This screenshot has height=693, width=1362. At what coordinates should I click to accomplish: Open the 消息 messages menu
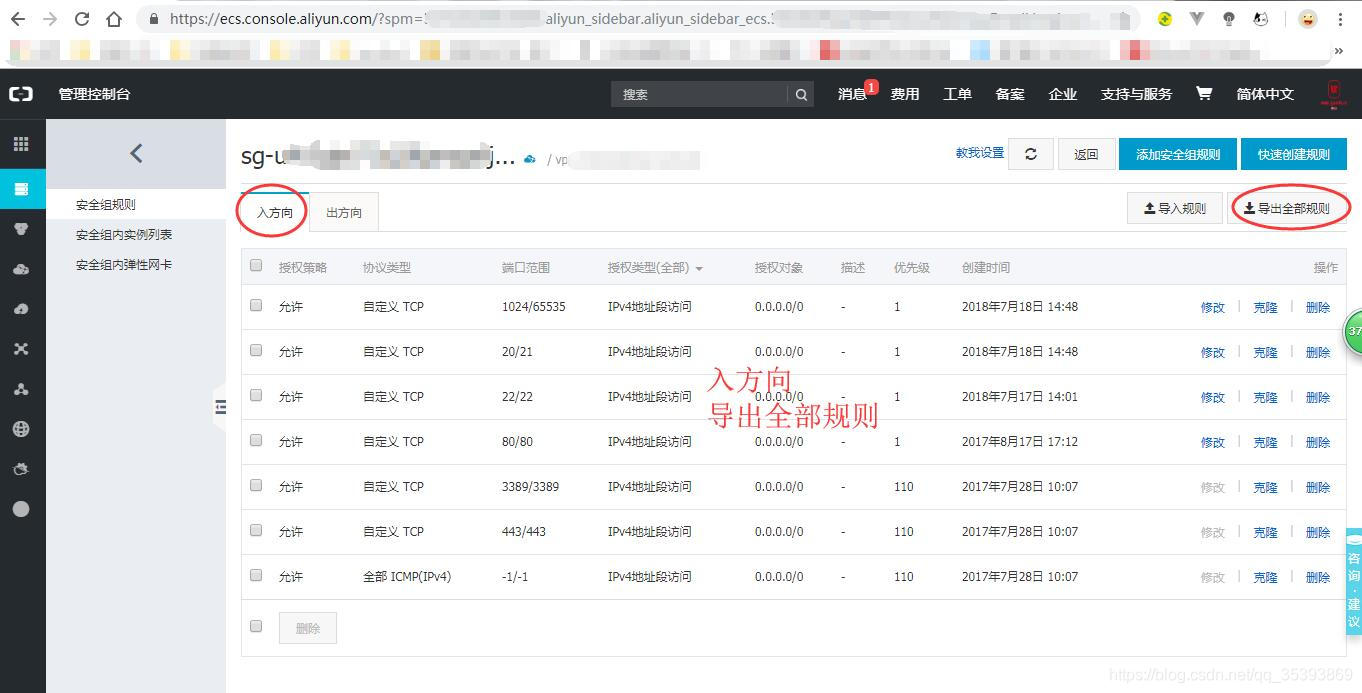click(852, 94)
